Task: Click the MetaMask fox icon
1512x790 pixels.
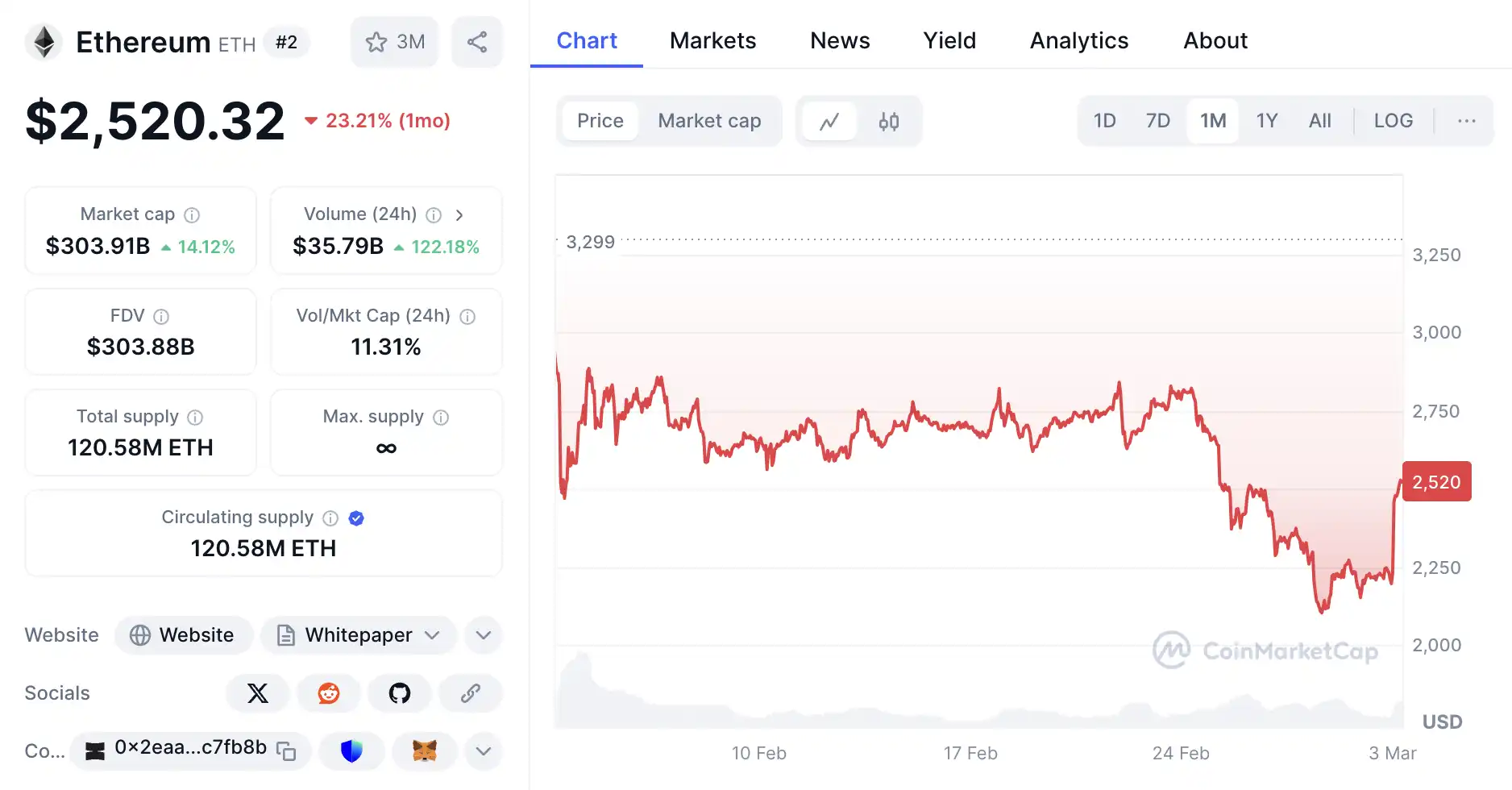Action: [x=425, y=751]
